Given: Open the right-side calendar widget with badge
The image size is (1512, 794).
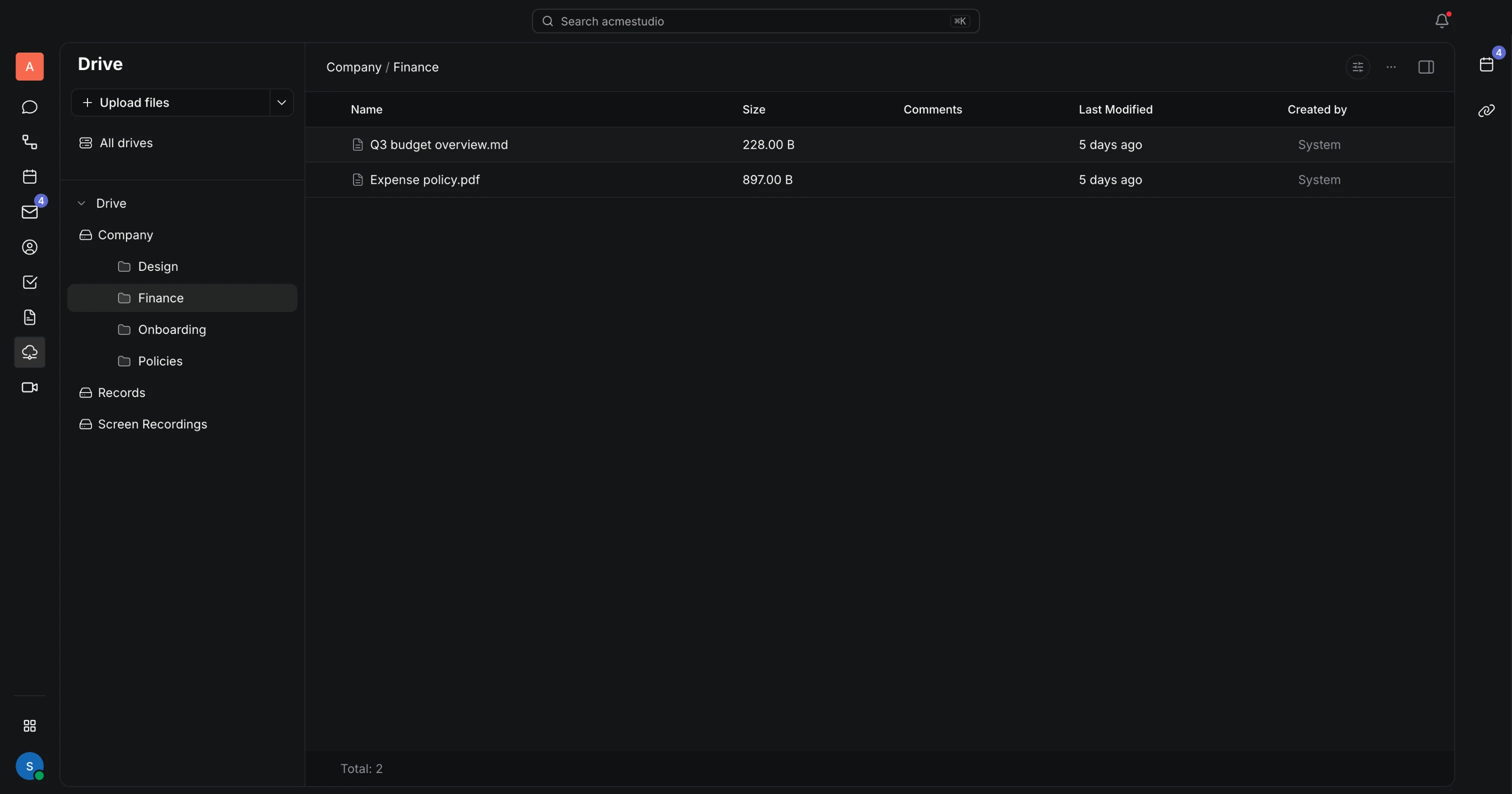Looking at the screenshot, I should point(1487,64).
